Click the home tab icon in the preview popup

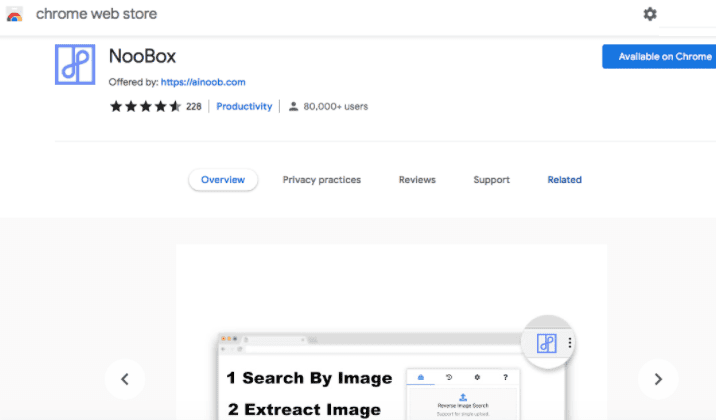click(421, 377)
